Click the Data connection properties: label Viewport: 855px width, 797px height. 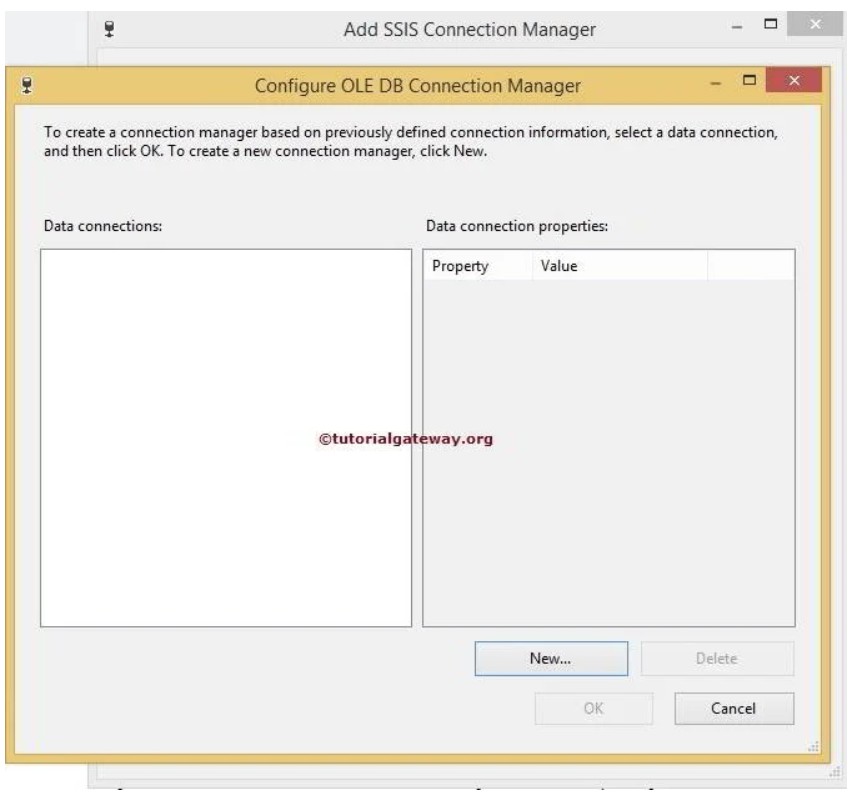point(516,226)
